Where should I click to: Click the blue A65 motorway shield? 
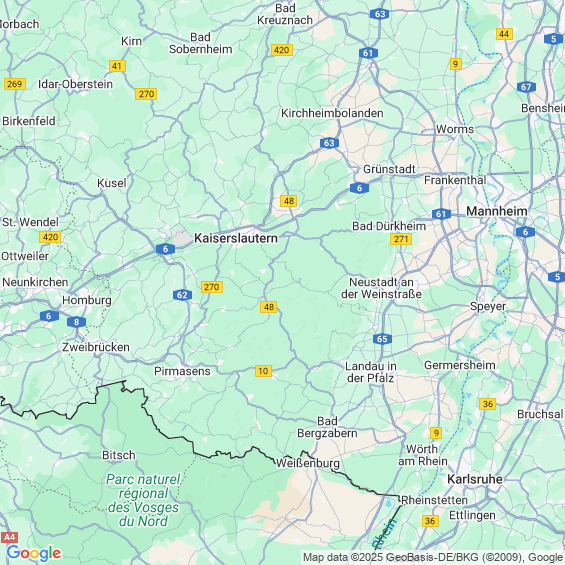(x=382, y=339)
